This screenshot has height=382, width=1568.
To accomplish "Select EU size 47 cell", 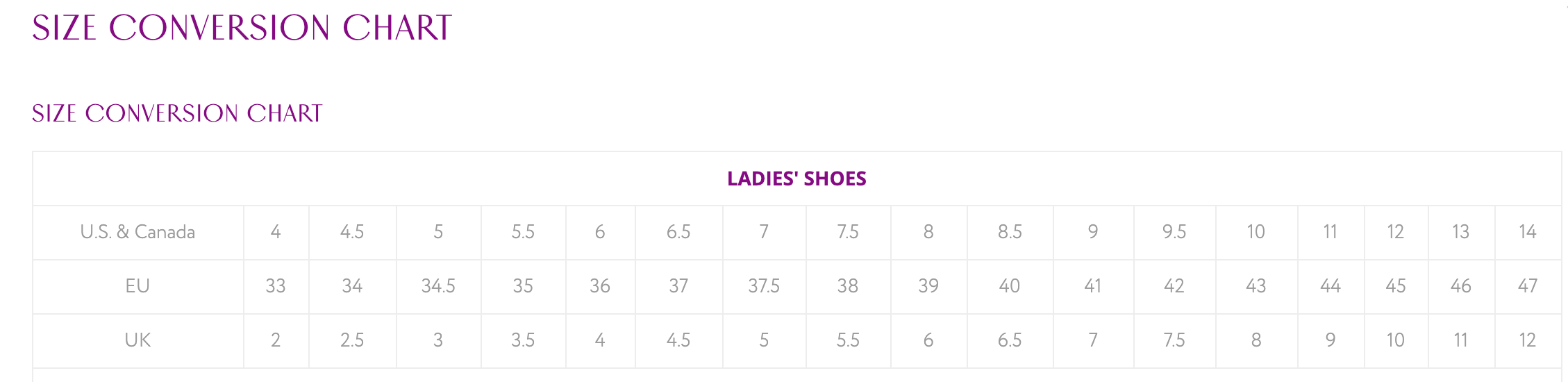I will point(1528,286).
